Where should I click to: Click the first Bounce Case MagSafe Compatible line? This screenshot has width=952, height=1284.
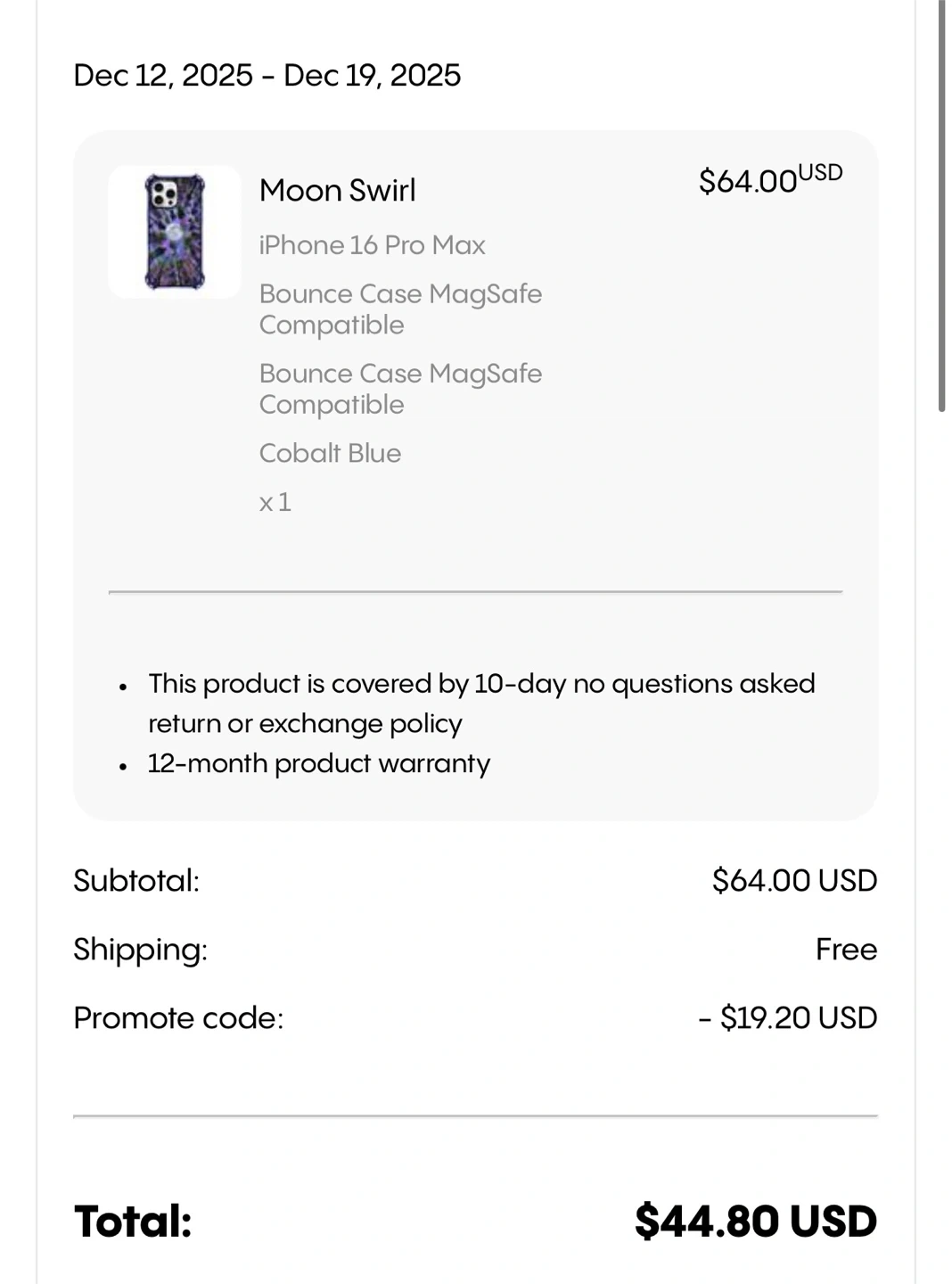point(400,309)
